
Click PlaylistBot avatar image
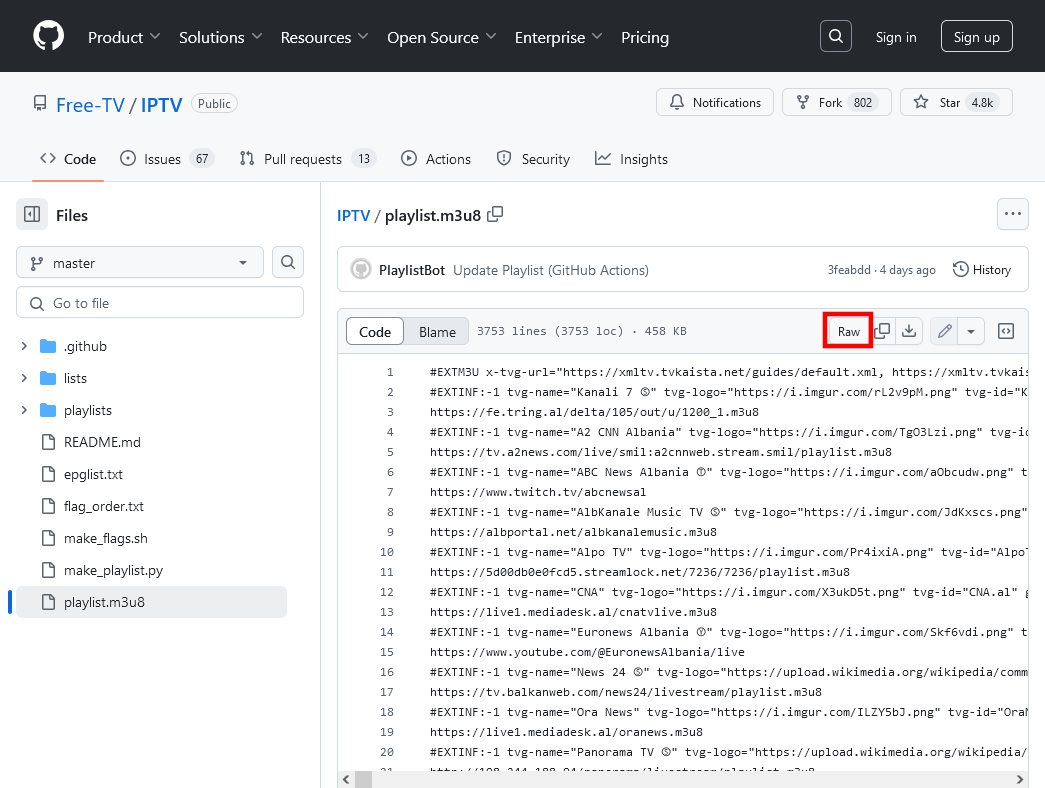(x=361, y=269)
